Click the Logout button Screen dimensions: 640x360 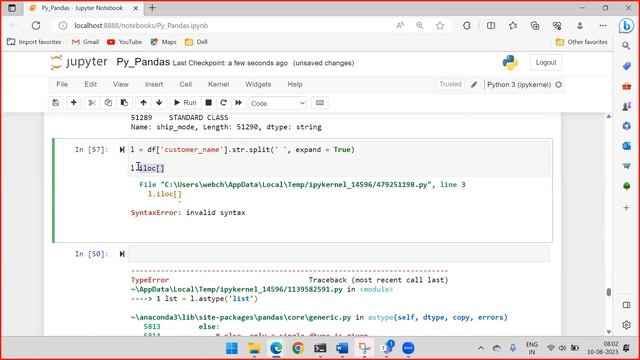pos(546,62)
